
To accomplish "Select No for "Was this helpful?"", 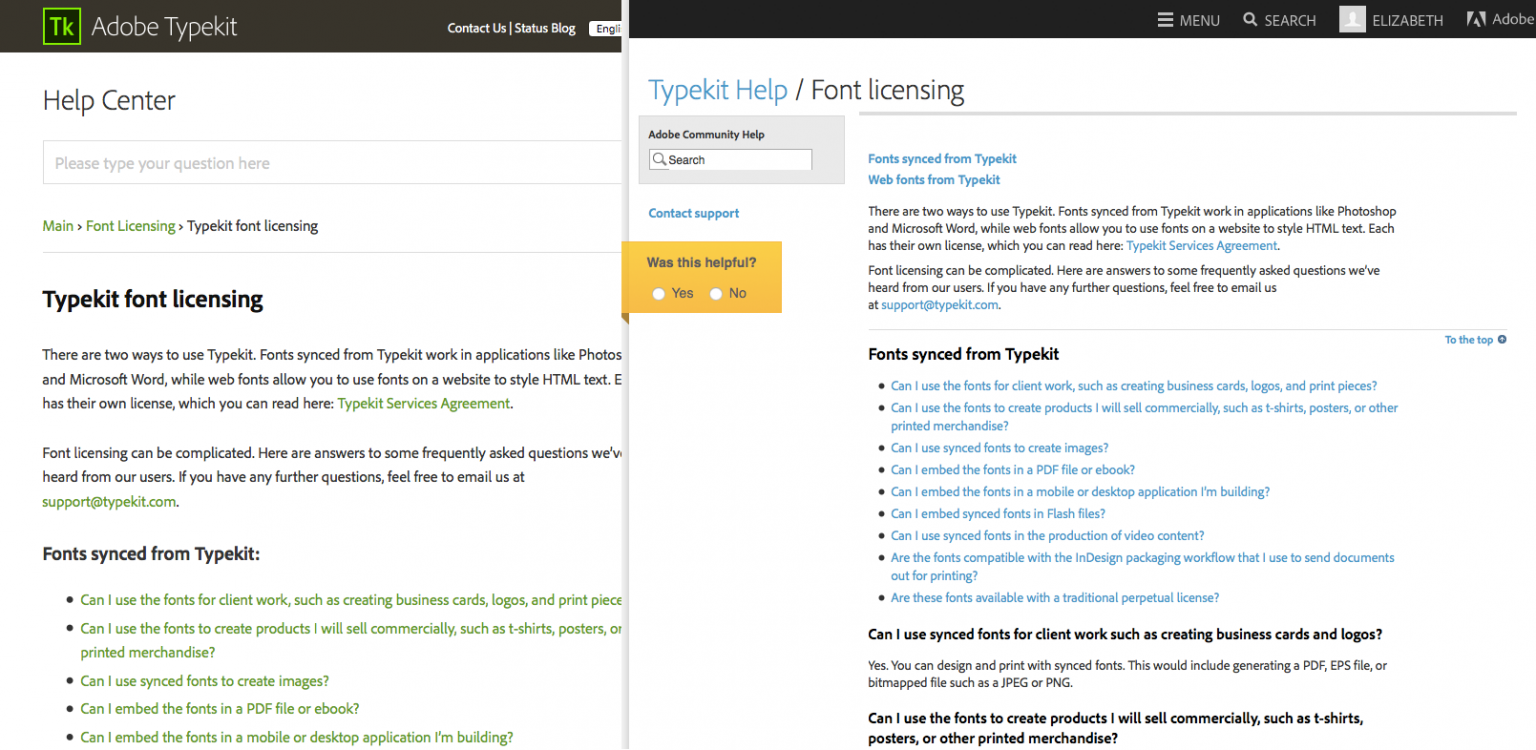I will (716, 293).
